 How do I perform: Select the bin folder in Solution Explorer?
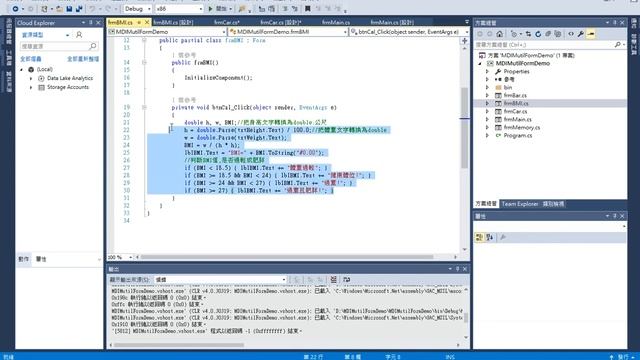coord(508,87)
